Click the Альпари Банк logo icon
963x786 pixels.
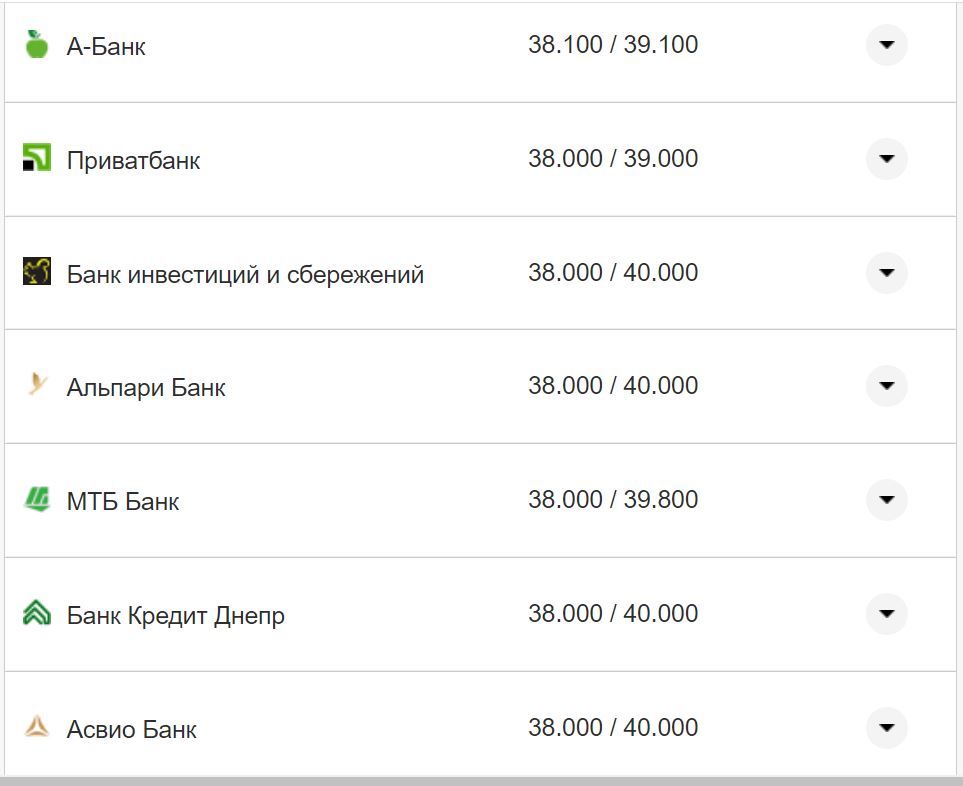click(x=37, y=385)
